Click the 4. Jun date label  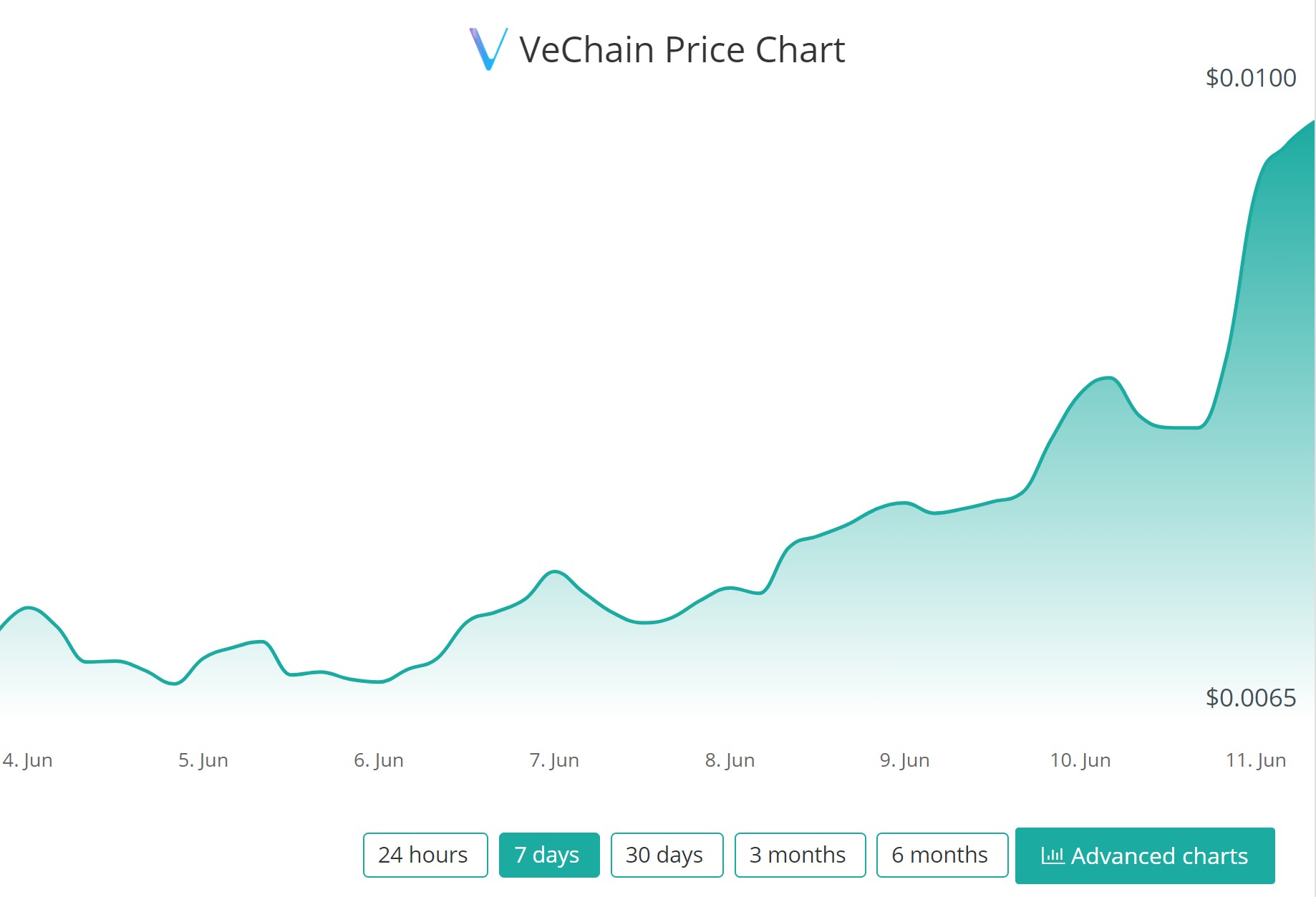point(28,760)
